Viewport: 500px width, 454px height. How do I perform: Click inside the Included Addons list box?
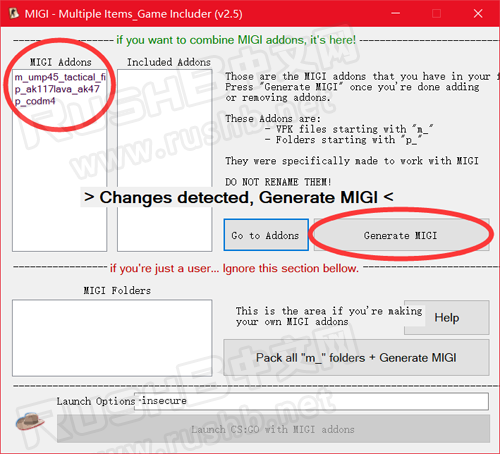(165, 160)
